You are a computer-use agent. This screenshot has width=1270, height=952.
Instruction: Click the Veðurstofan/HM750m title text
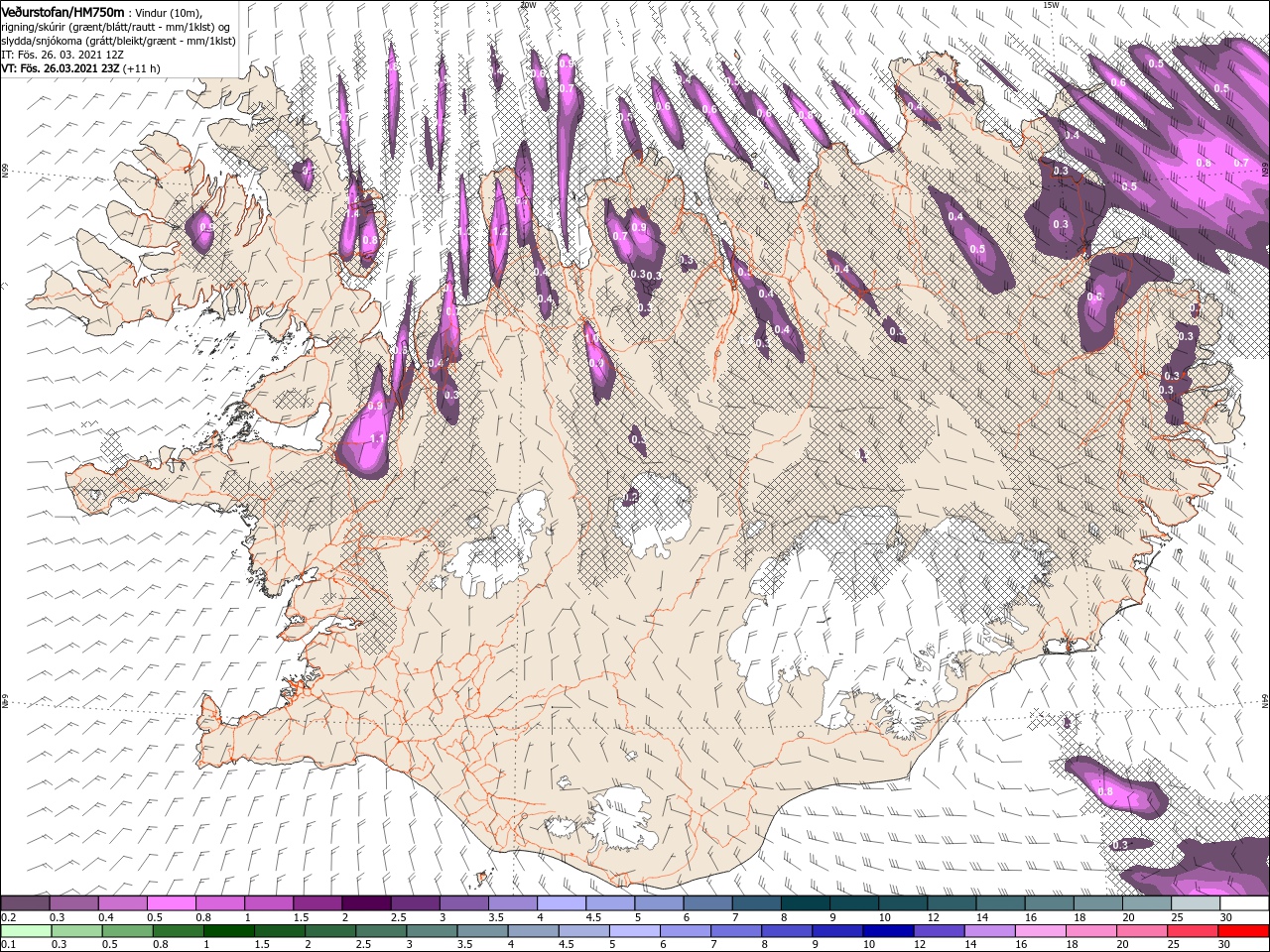[x=63, y=11]
